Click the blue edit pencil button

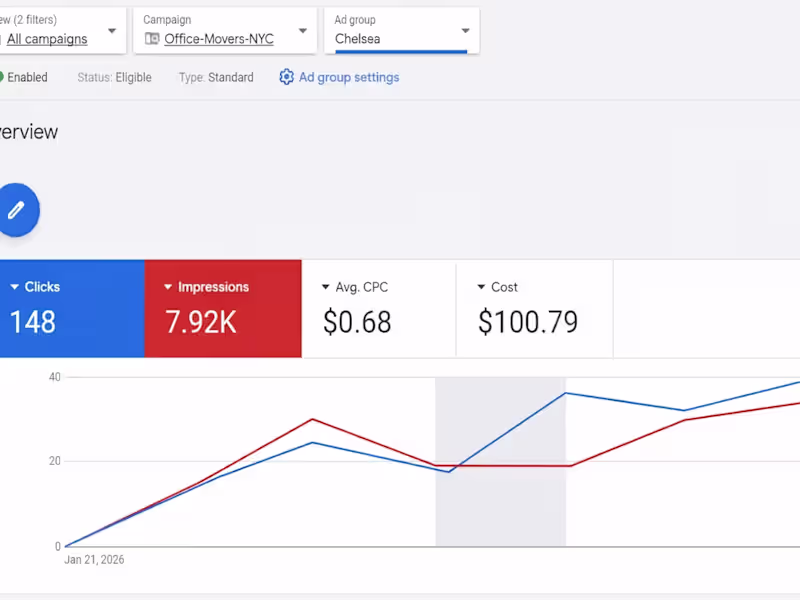pyautogui.click(x=17, y=210)
